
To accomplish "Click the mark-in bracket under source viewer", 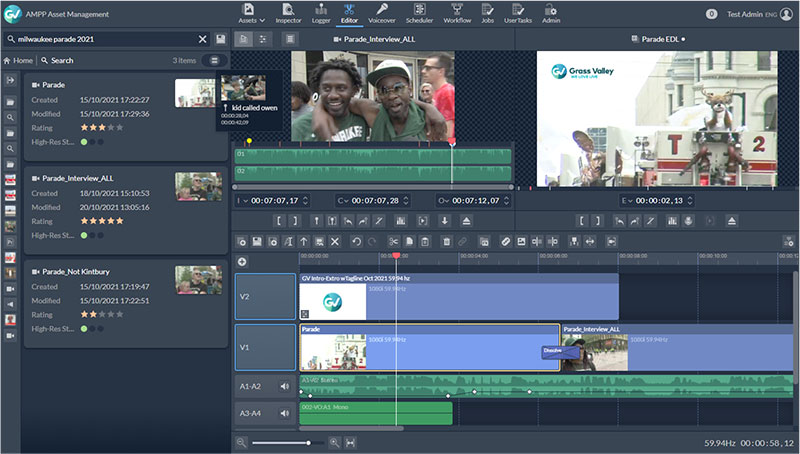I will coord(279,221).
